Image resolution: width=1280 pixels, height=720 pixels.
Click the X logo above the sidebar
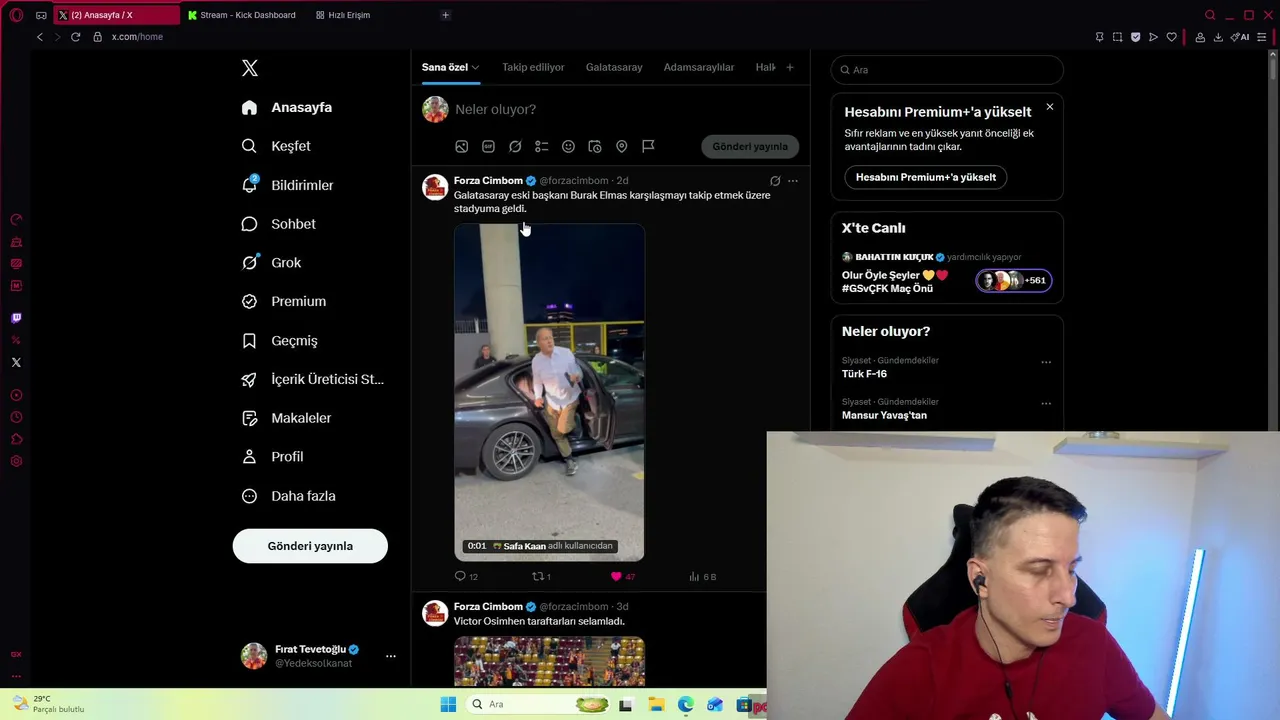point(250,68)
